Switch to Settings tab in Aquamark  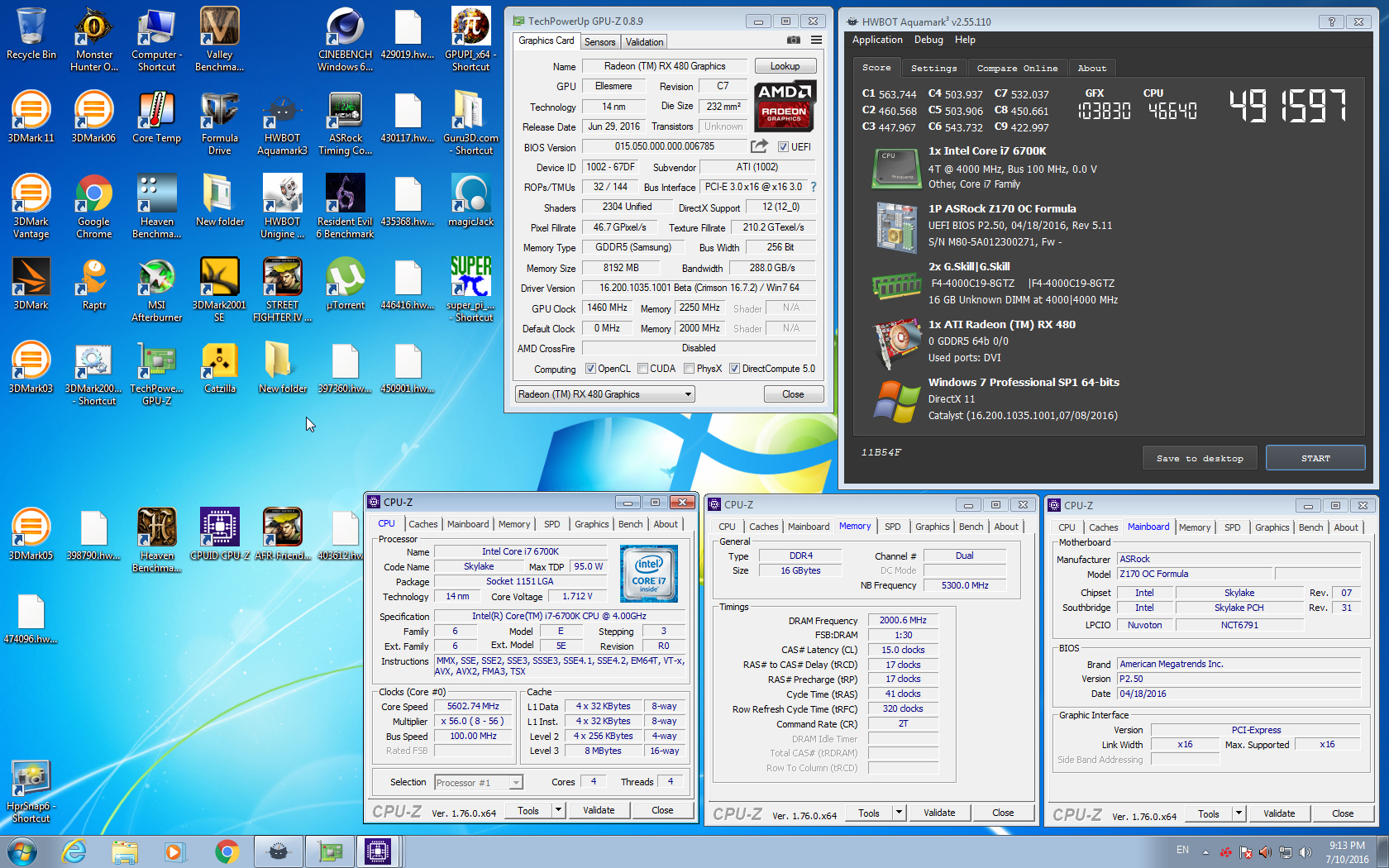pyautogui.click(x=933, y=68)
